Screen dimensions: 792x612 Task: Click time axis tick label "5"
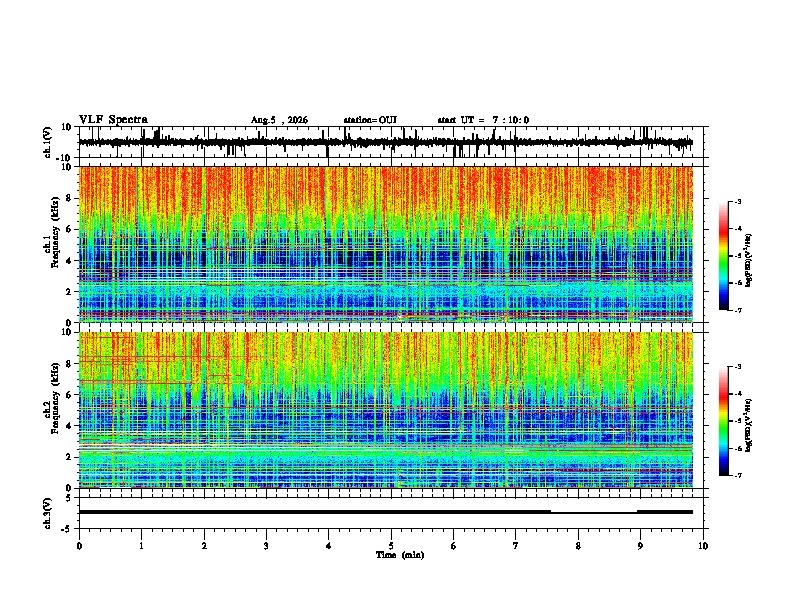tap(391, 546)
